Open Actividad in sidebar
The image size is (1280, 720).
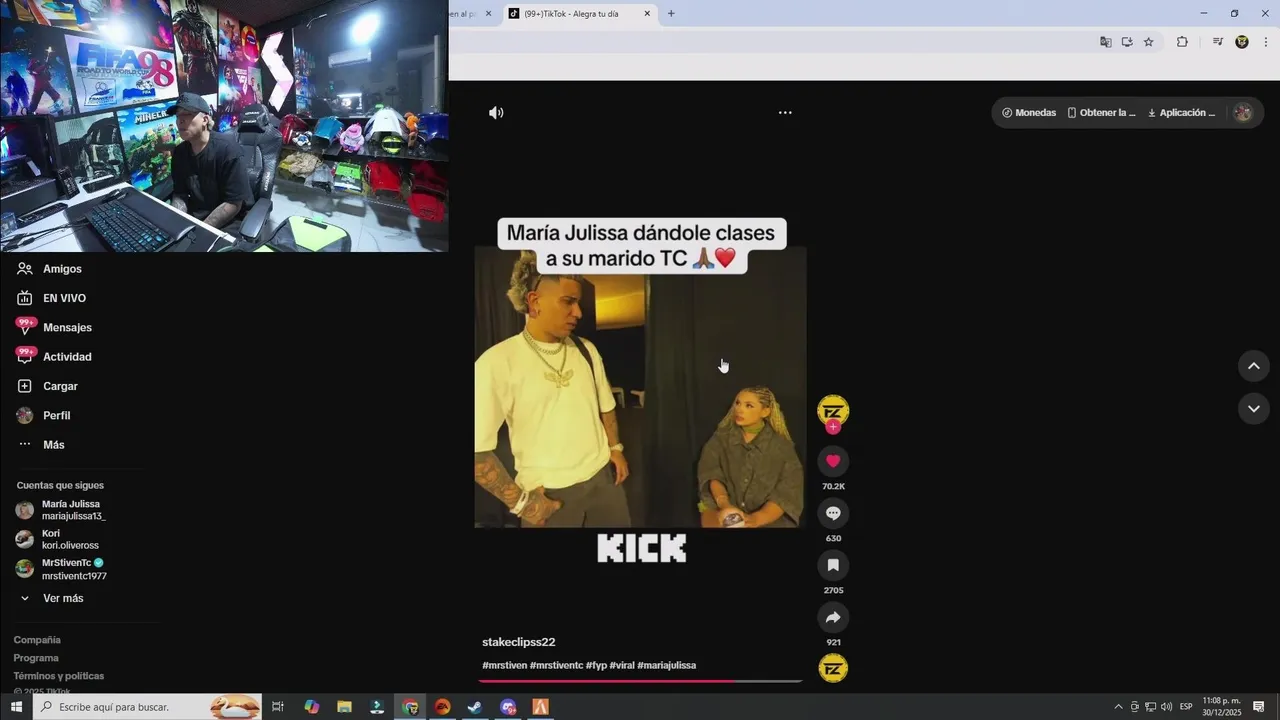(54, 357)
